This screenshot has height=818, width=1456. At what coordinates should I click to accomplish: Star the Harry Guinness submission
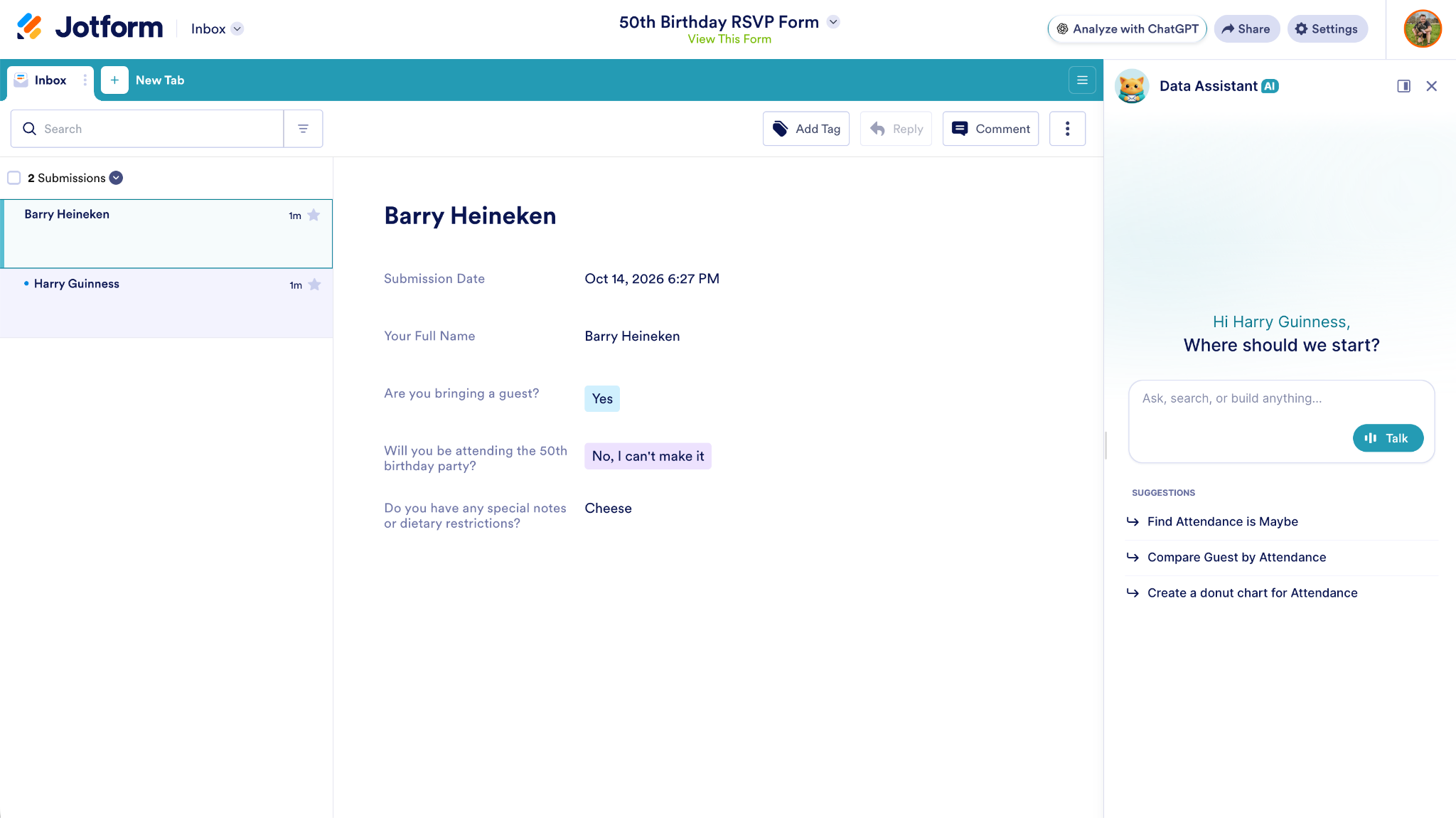[314, 285]
